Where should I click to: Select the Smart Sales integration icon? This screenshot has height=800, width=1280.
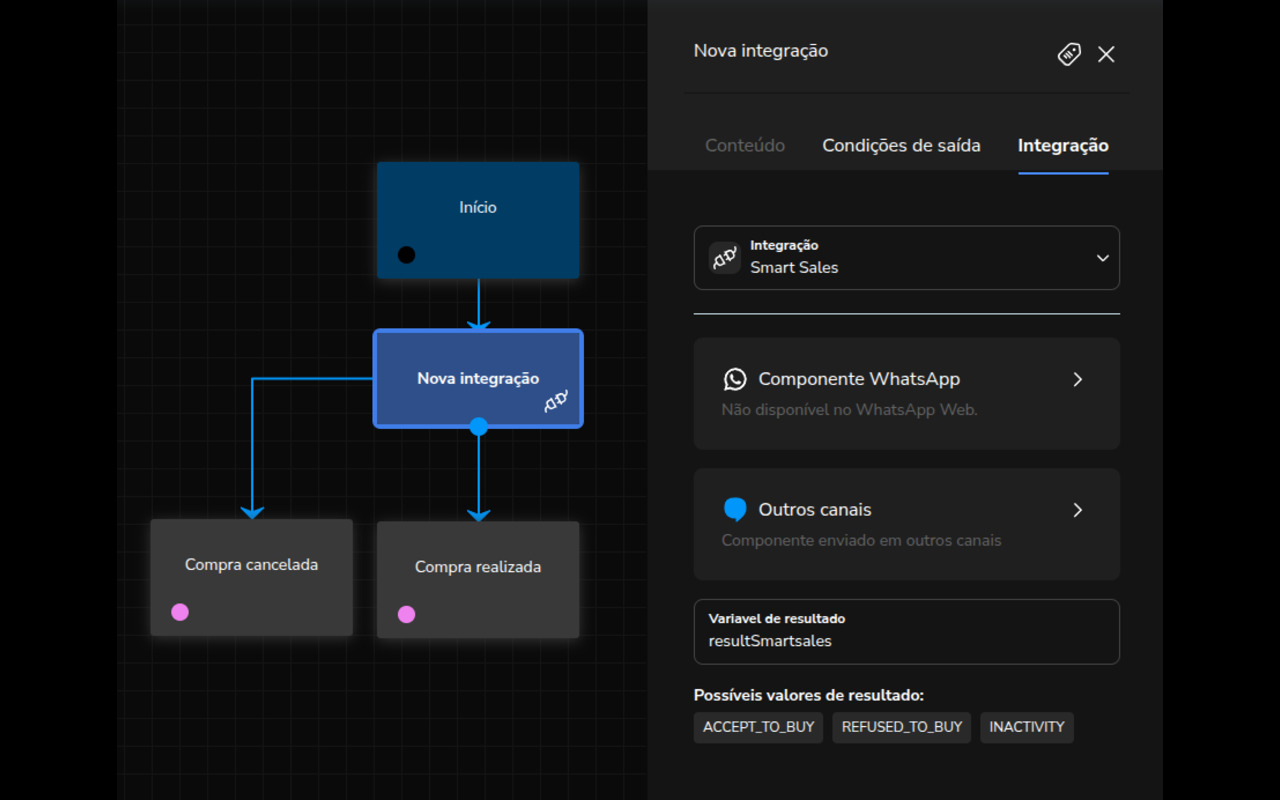click(722, 257)
